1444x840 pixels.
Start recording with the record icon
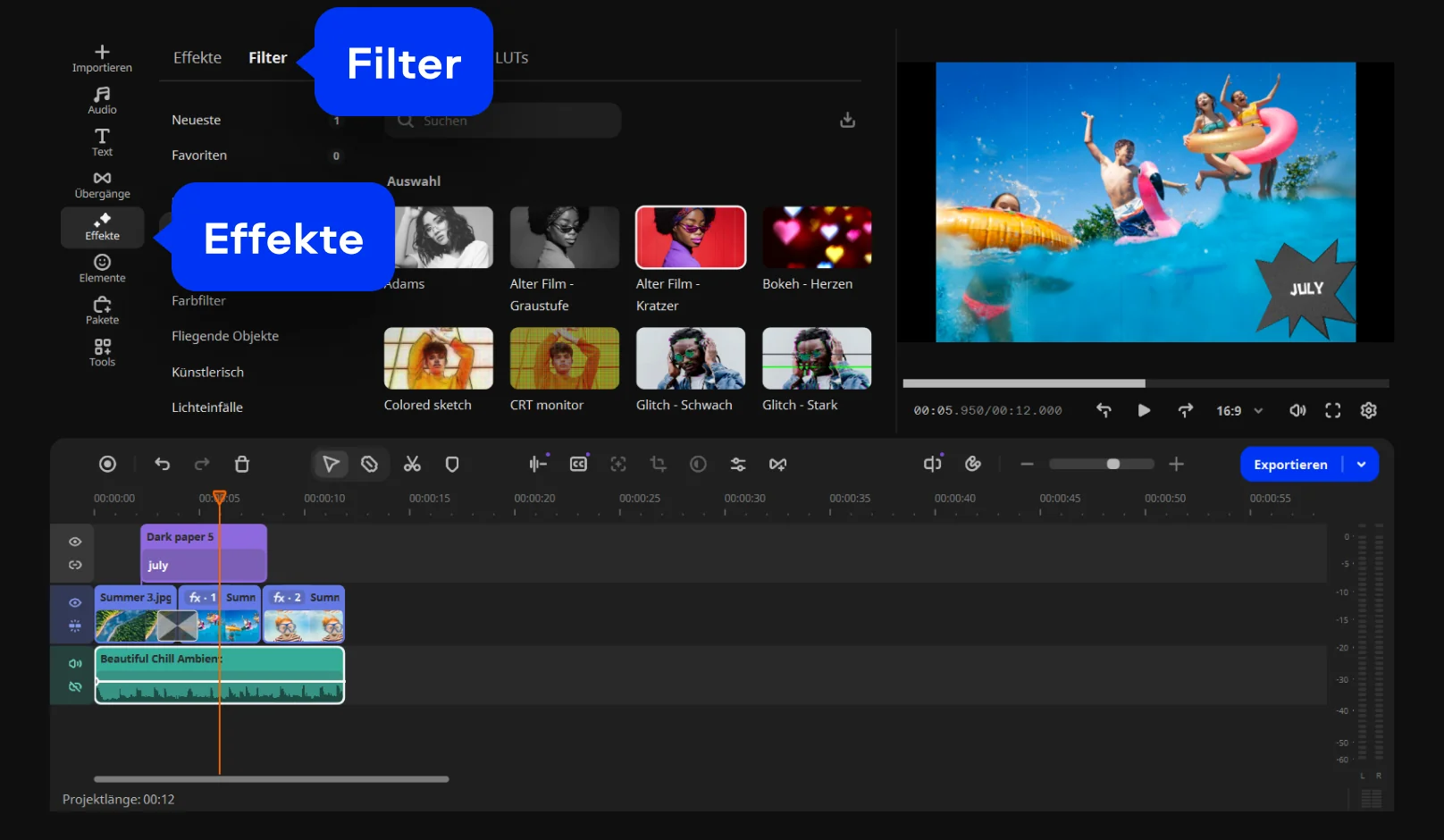click(107, 464)
